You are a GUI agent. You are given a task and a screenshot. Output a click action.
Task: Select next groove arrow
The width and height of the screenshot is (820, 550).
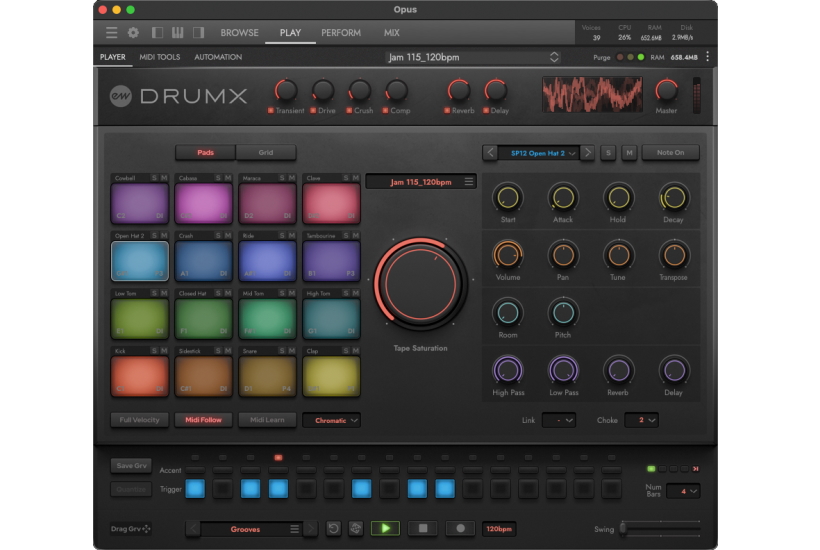[311, 529]
